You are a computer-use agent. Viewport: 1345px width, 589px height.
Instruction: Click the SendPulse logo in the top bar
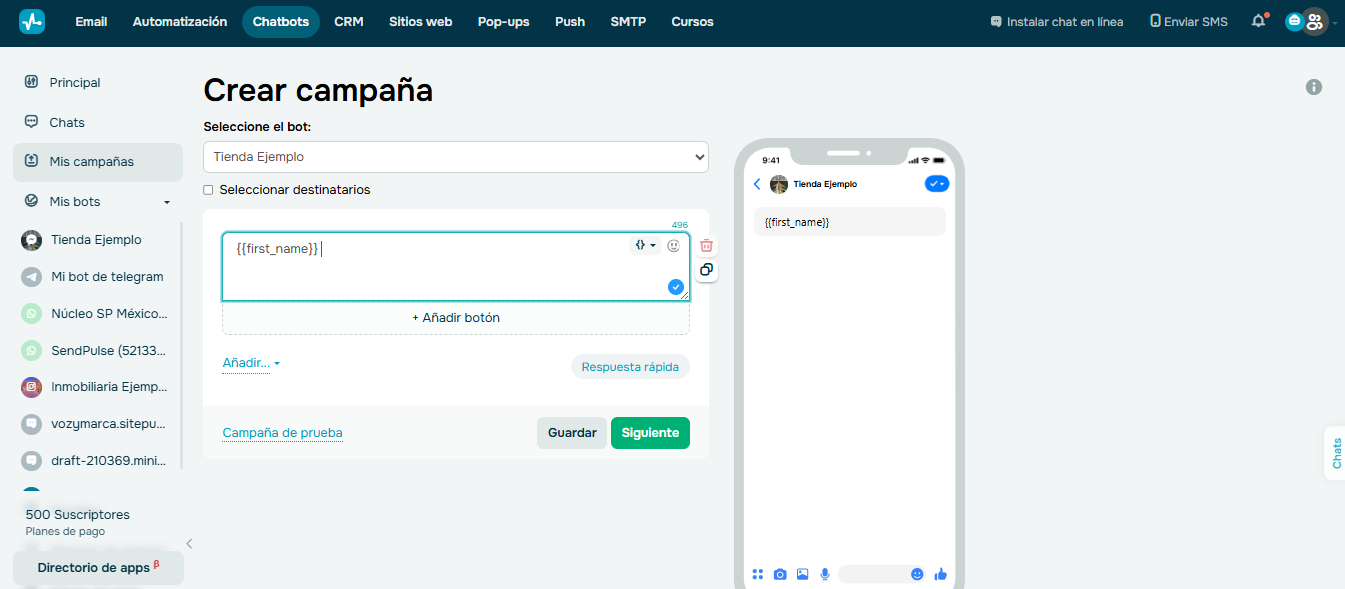click(32, 20)
